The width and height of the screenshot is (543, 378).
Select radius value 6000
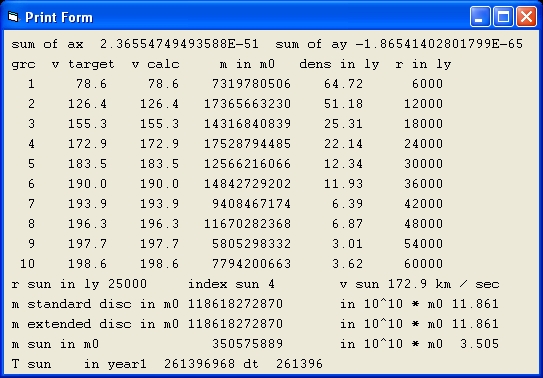pos(427,84)
